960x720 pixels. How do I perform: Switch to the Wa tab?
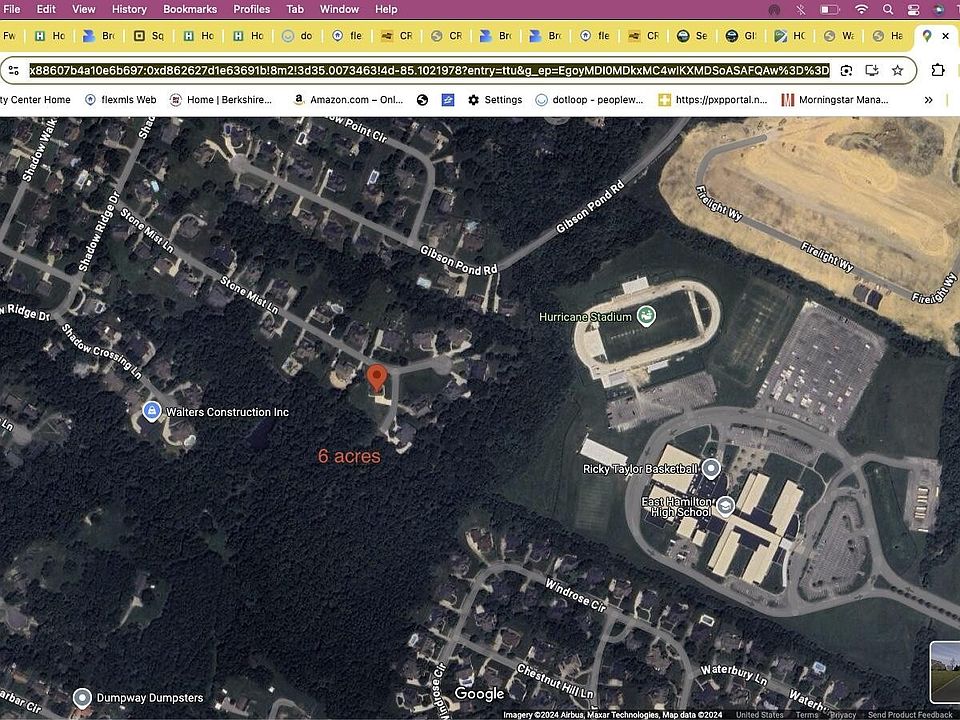point(839,36)
